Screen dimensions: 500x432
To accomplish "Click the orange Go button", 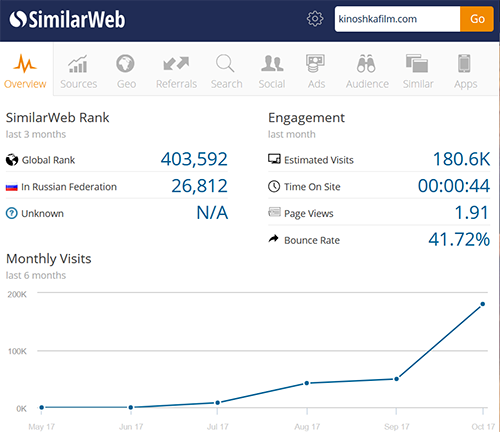I will point(477,19).
